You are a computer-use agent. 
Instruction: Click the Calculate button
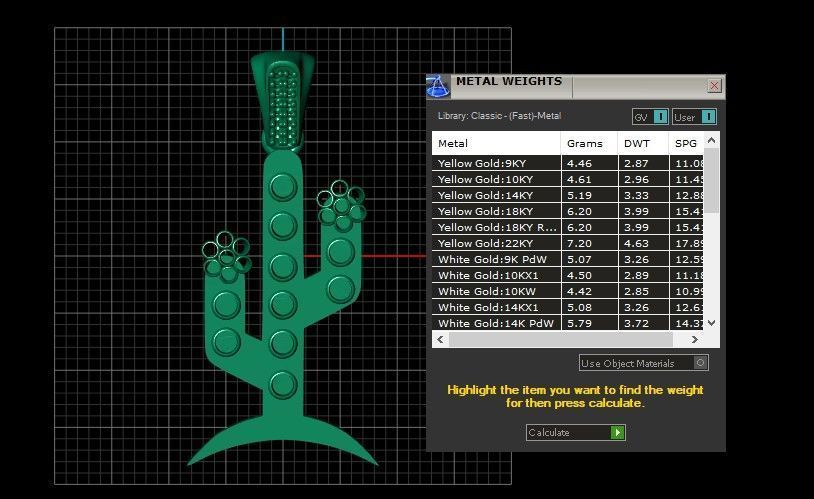pos(576,432)
